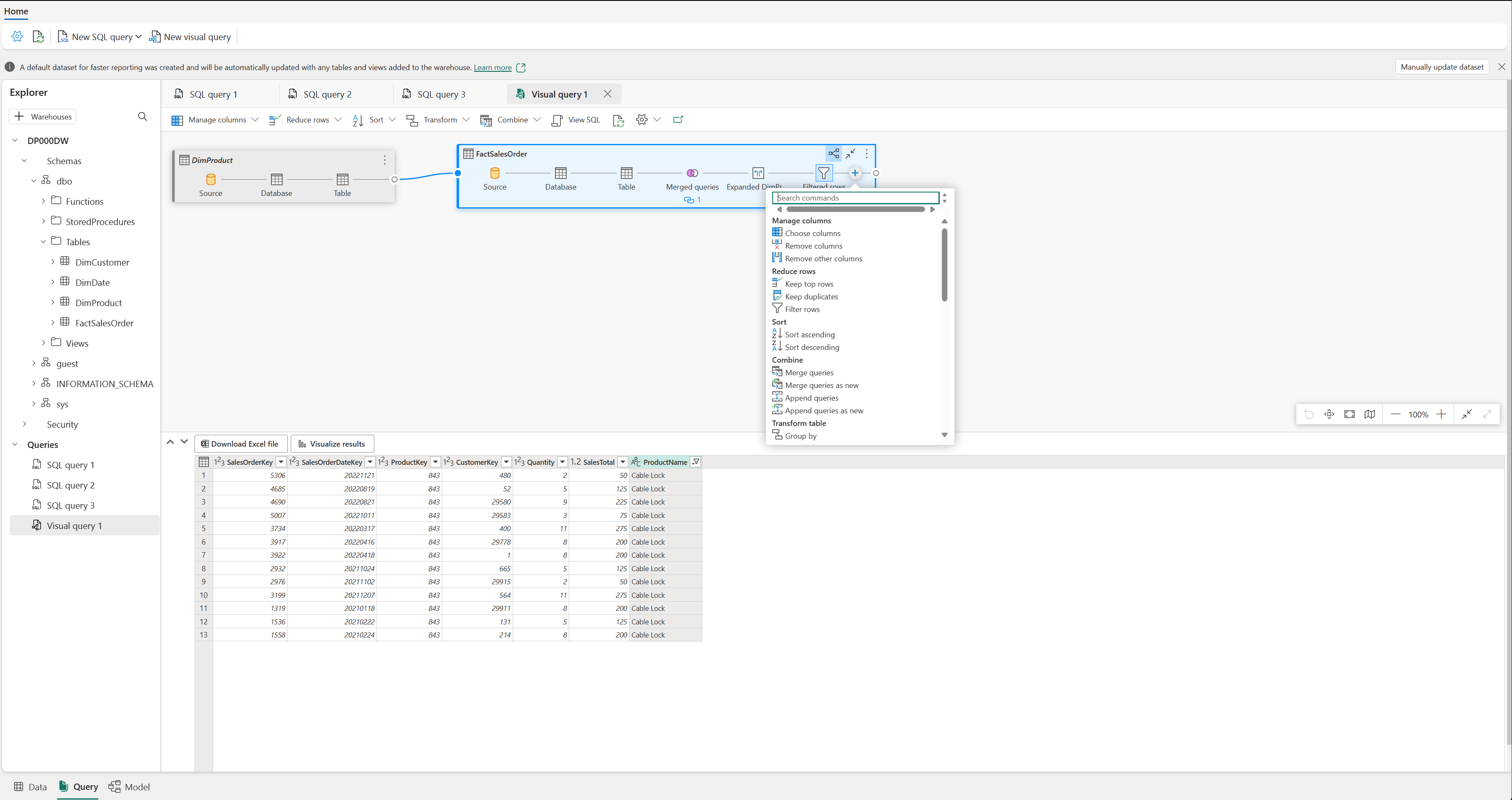Open the Learn more link in the banner
Image resolution: width=1512 pixels, height=800 pixels.
tap(493, 67)
